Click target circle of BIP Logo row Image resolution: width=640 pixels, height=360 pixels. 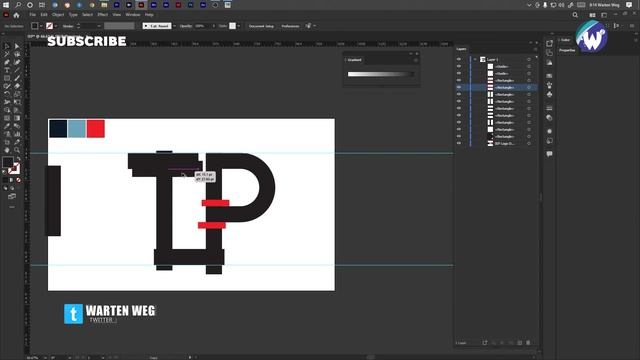(529, 143)
